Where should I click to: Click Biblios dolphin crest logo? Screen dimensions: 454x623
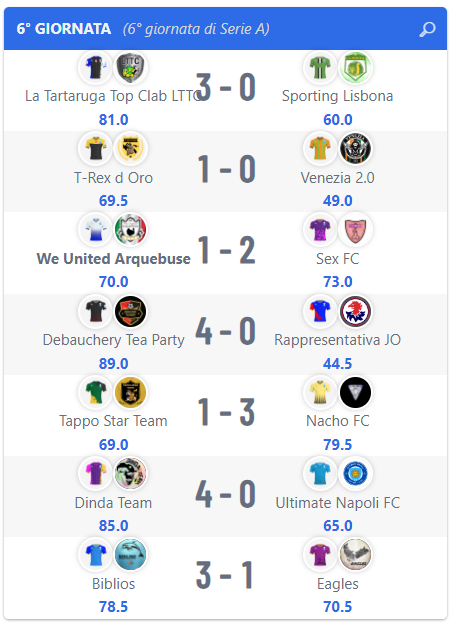point(130,555)
